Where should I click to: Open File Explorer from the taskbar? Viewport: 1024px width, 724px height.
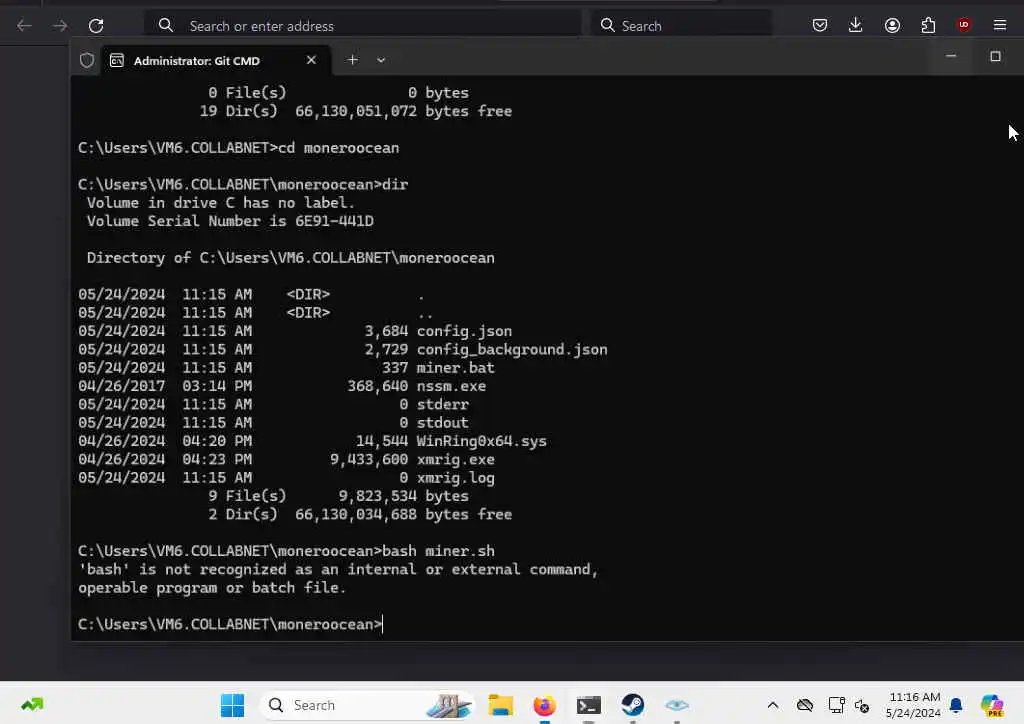click(x=500, y=705)
